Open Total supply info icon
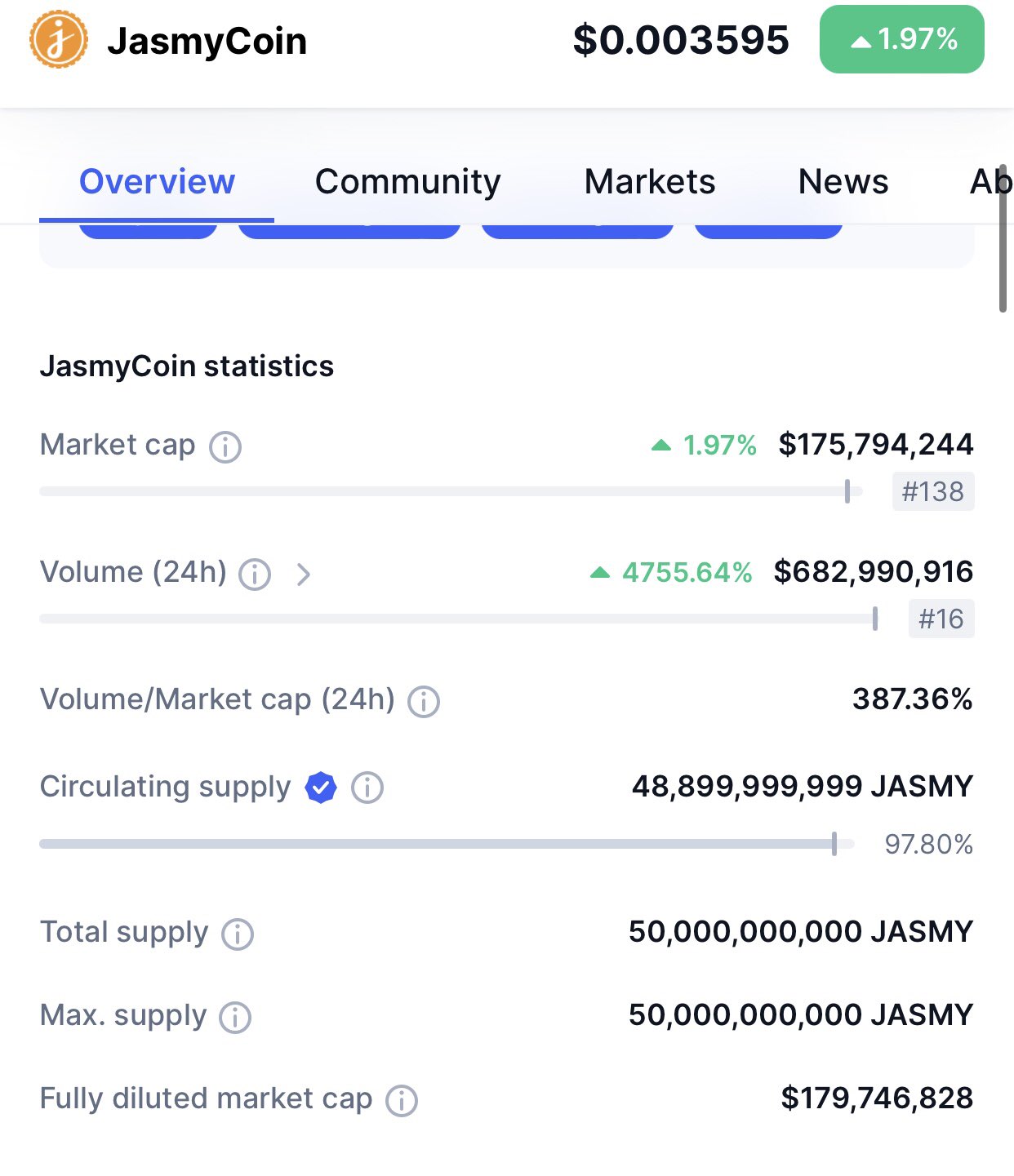The width and height of the screenshot is (1014, 1176). coord(238,934)
